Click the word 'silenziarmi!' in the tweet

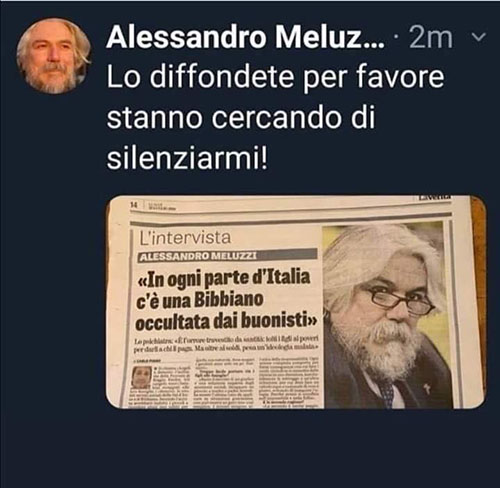tap(187, 157)
